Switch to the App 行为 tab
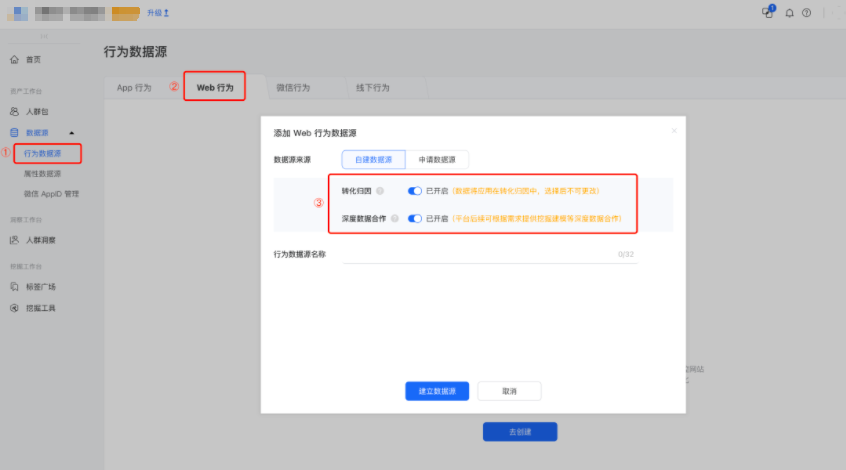846x470 pixels. [x=134, y=87]
